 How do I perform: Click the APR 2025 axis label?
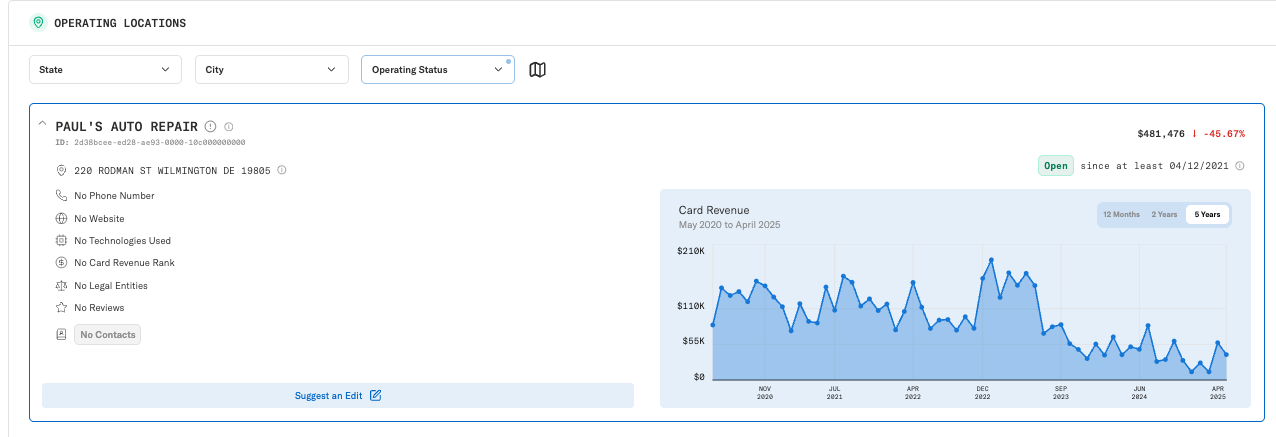(1218, 393)
